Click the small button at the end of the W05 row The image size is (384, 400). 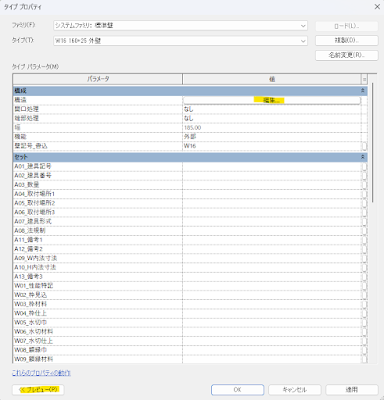coord(365,322)
